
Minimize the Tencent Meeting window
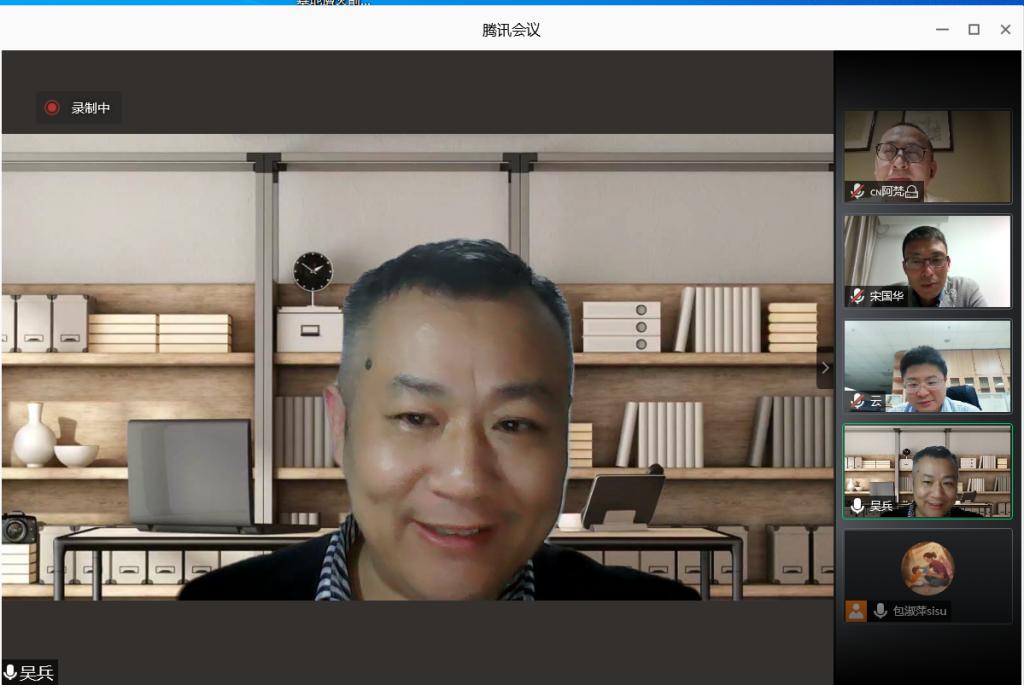[942, 30]
